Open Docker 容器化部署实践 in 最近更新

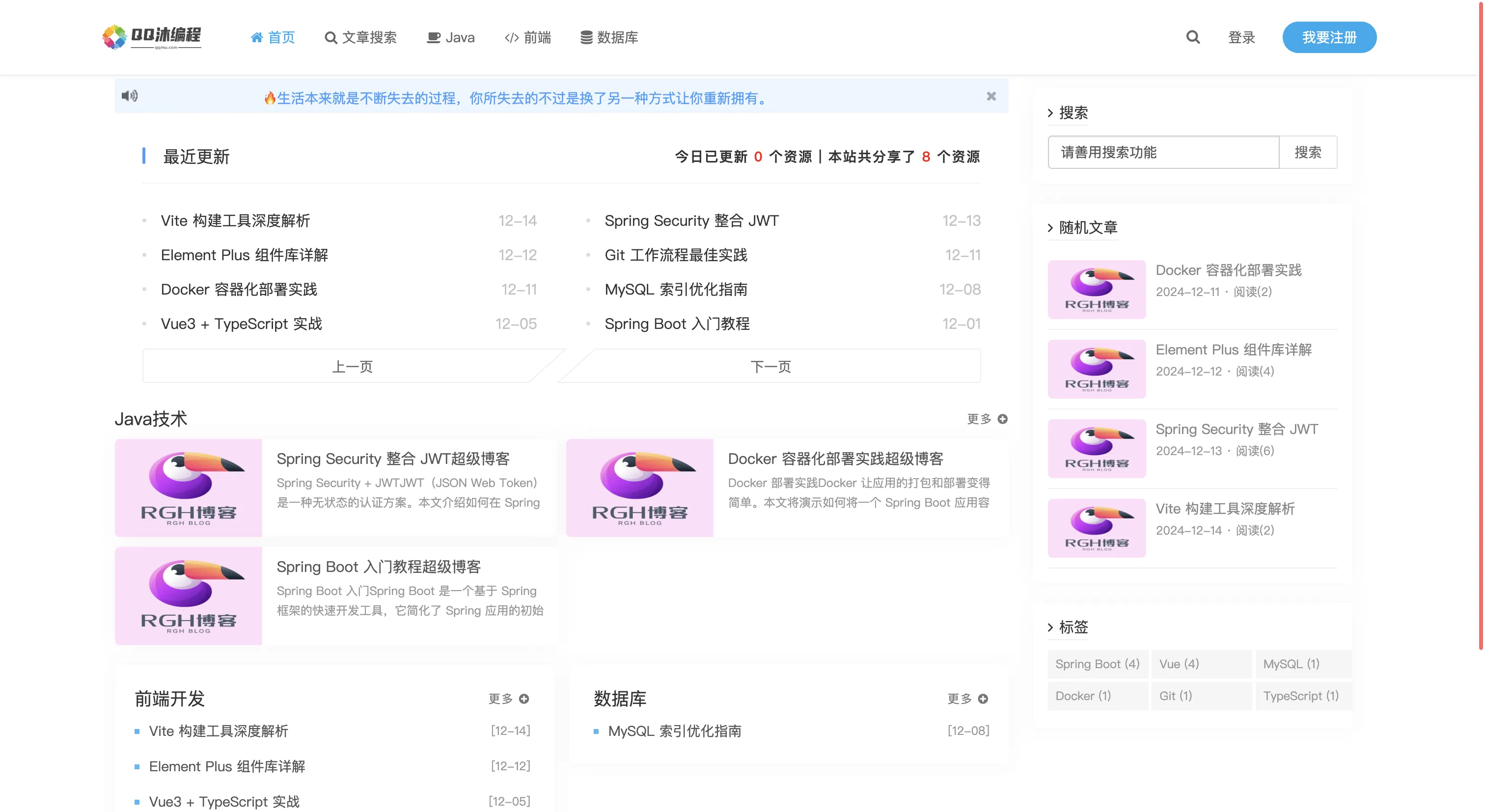pos(239,289)
